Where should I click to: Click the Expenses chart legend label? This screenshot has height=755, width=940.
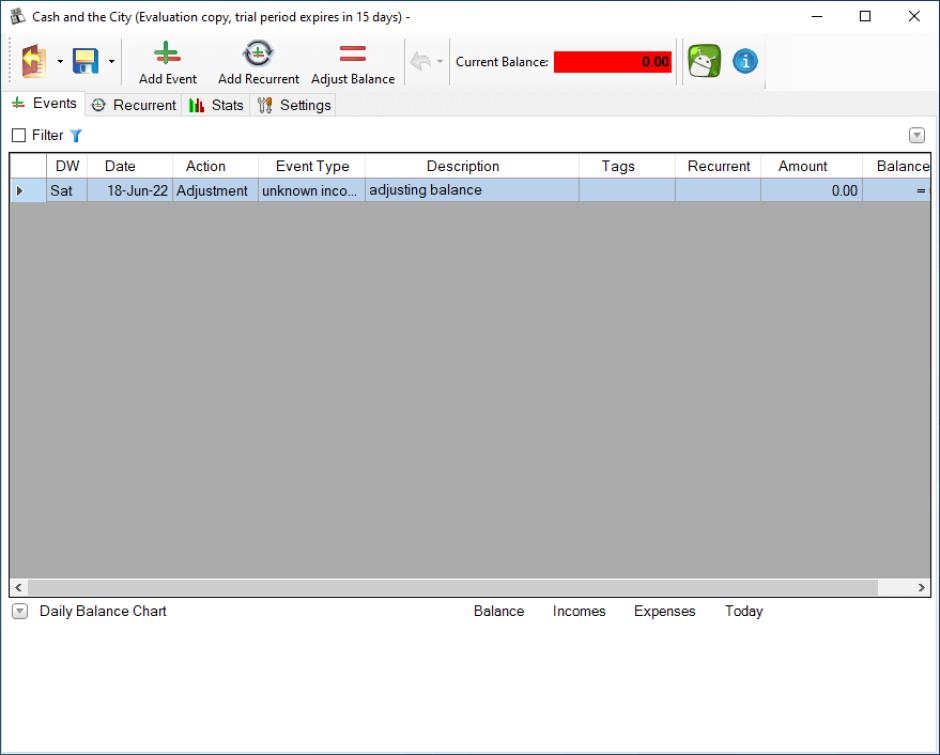click(x=665, y=611)
